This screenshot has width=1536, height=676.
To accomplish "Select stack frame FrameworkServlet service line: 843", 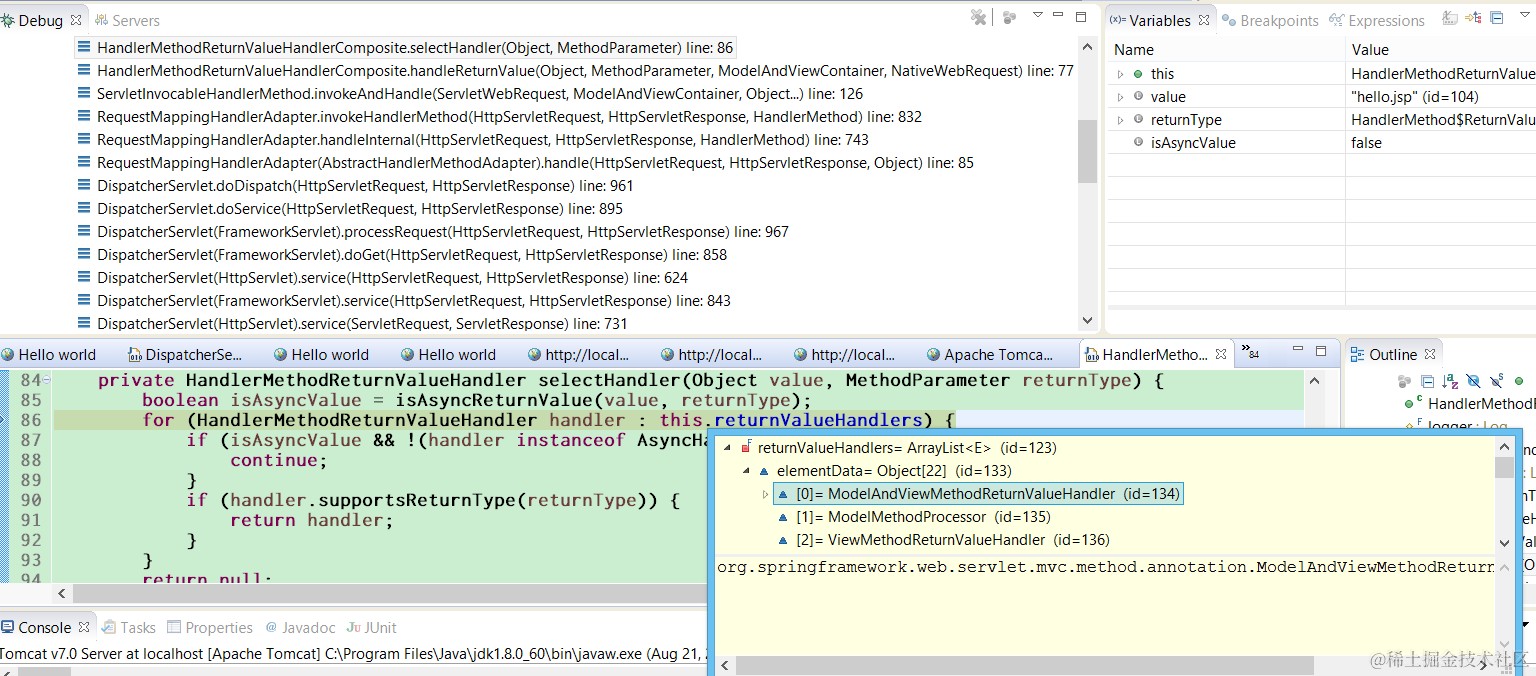I will [x=403, y=301].
